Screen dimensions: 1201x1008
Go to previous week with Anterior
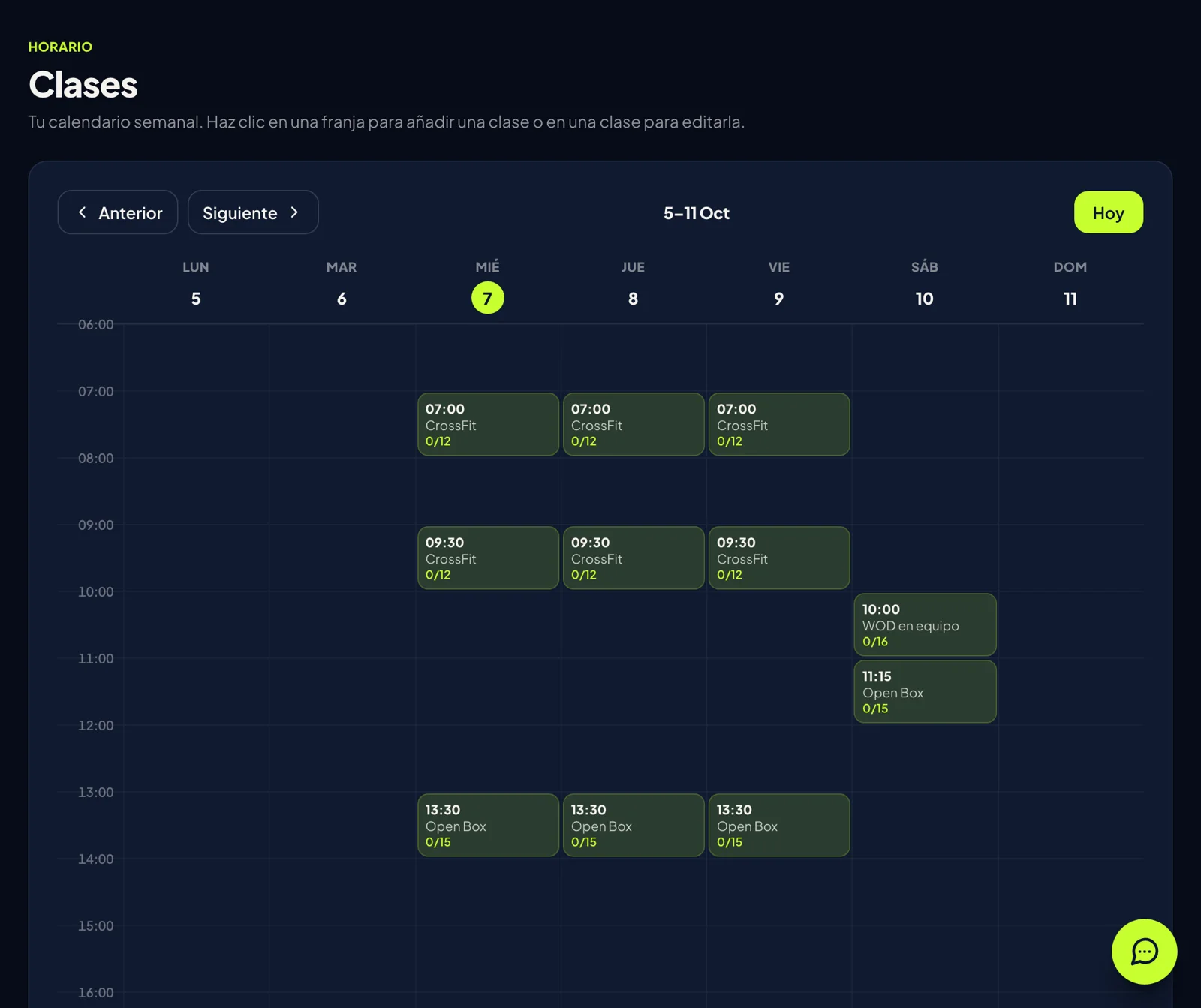[x=118, y=212]
